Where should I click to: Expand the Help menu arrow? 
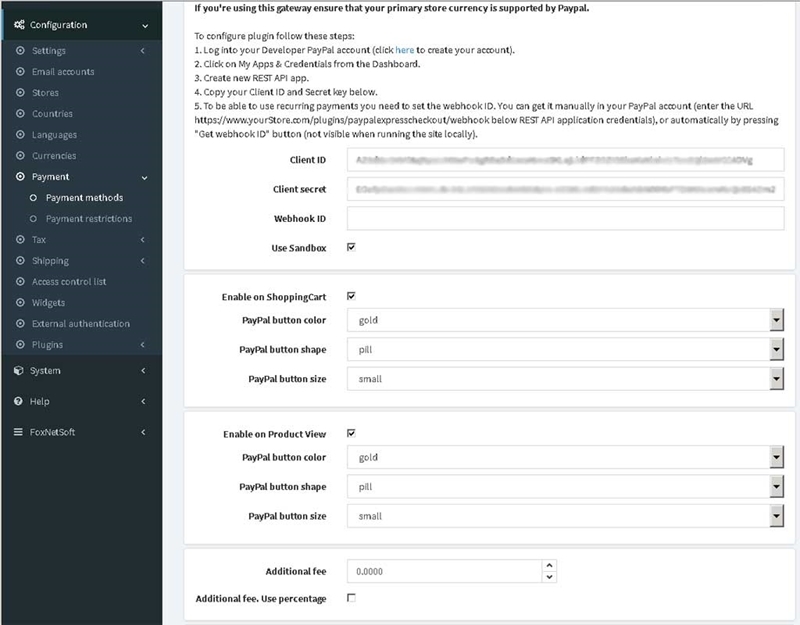[143, 401]
